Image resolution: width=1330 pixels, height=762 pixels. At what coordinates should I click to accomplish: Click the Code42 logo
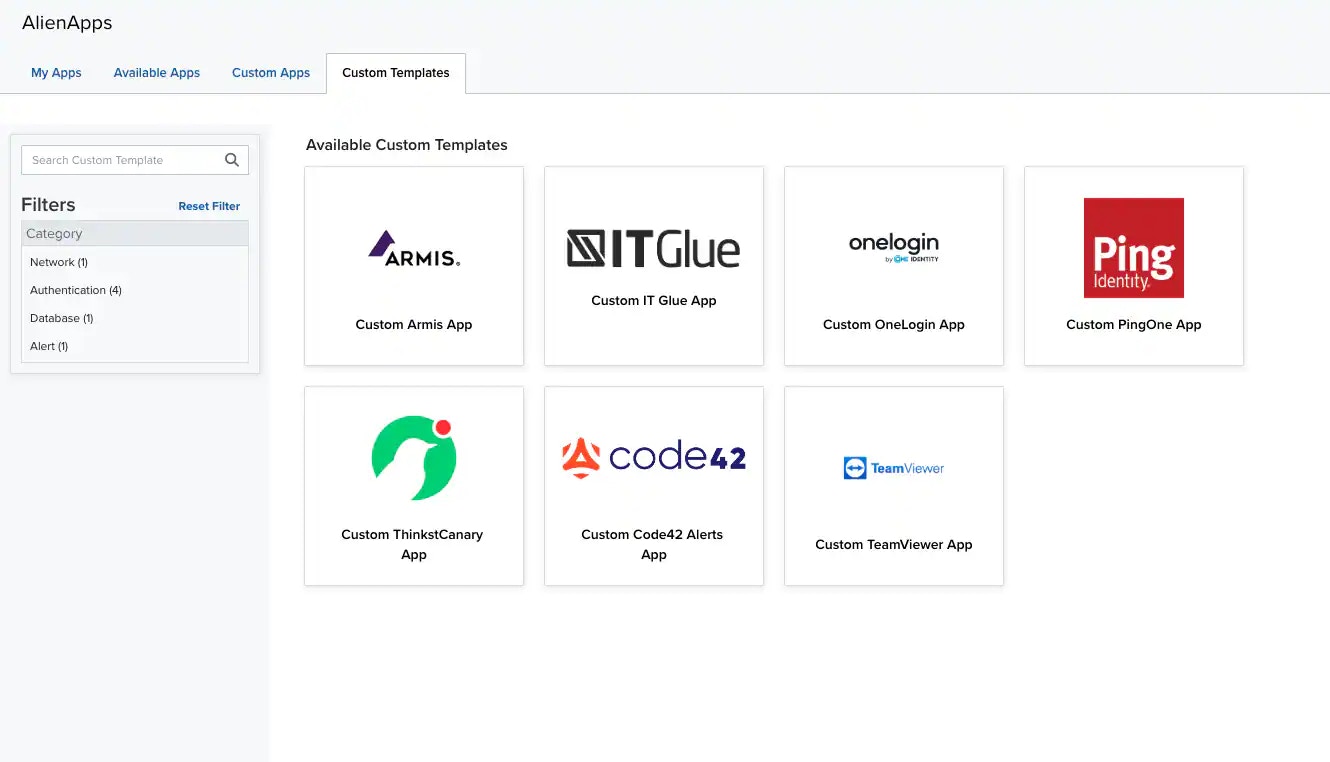point(654,458)
